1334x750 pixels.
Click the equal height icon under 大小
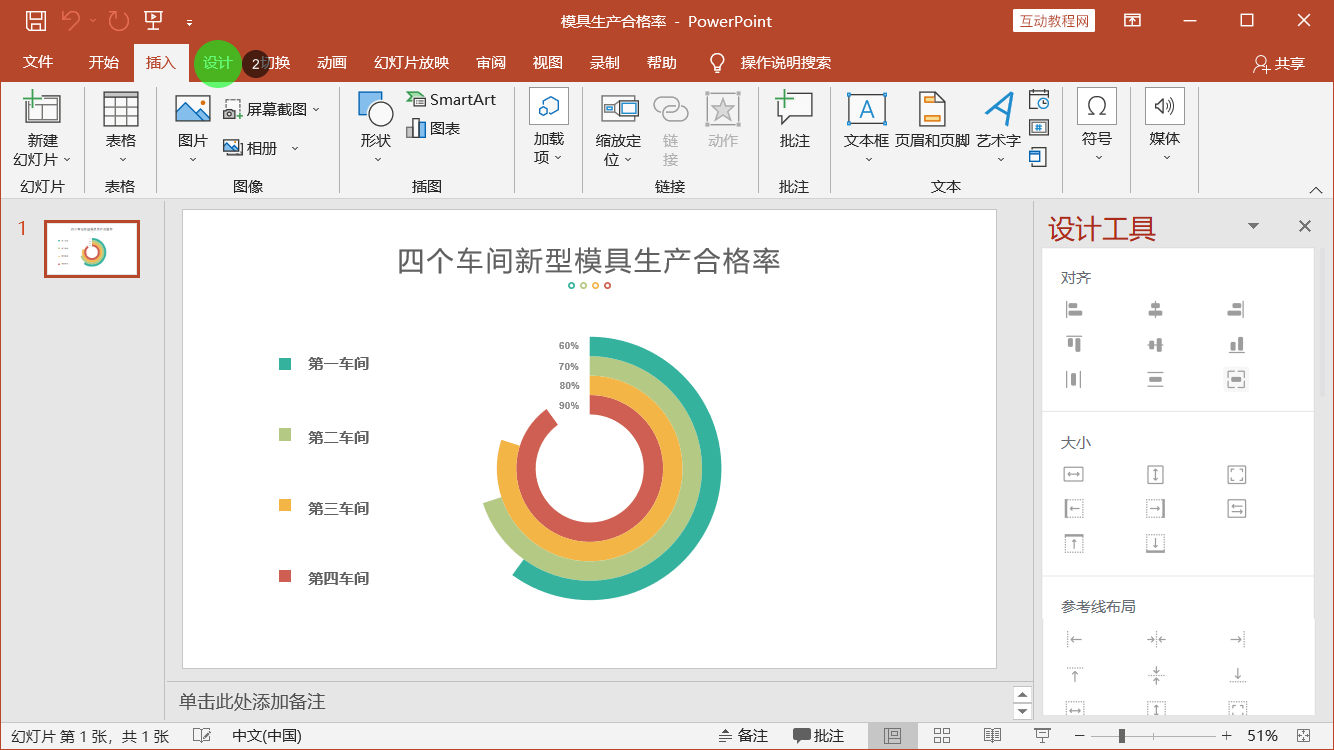click(x=1156, y=475)
